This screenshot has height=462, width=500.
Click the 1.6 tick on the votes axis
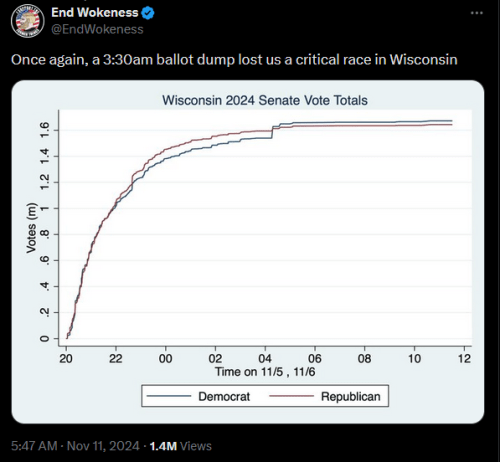coord(44,130)
